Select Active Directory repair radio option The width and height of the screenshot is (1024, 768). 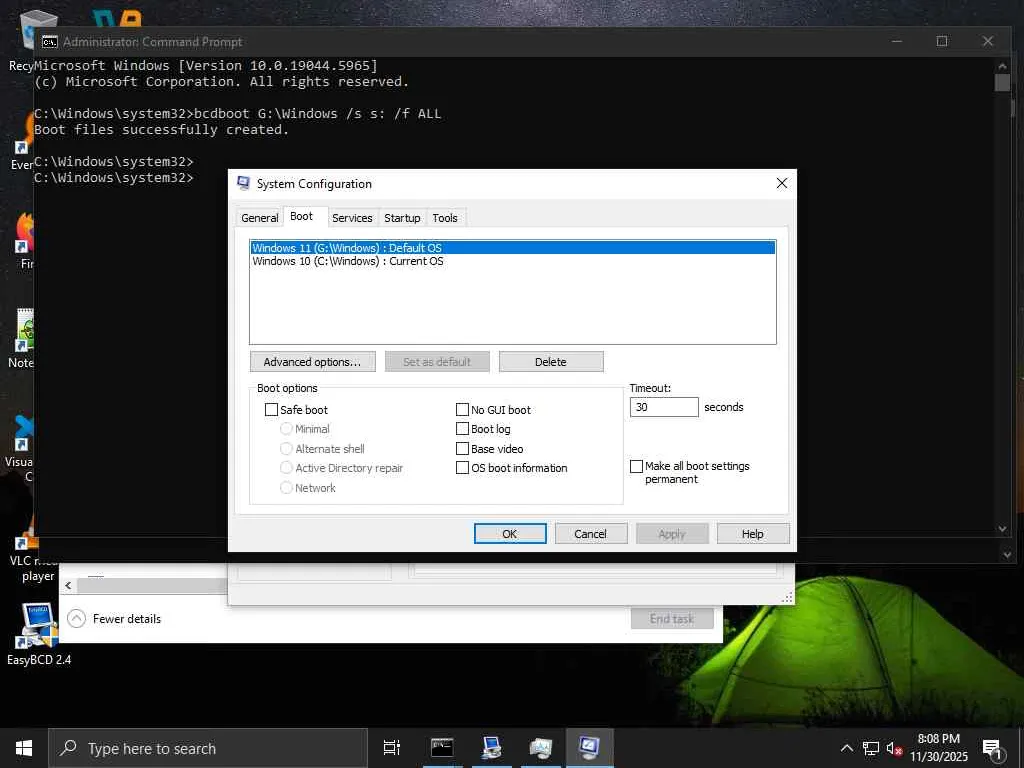(x=286, y=468)
